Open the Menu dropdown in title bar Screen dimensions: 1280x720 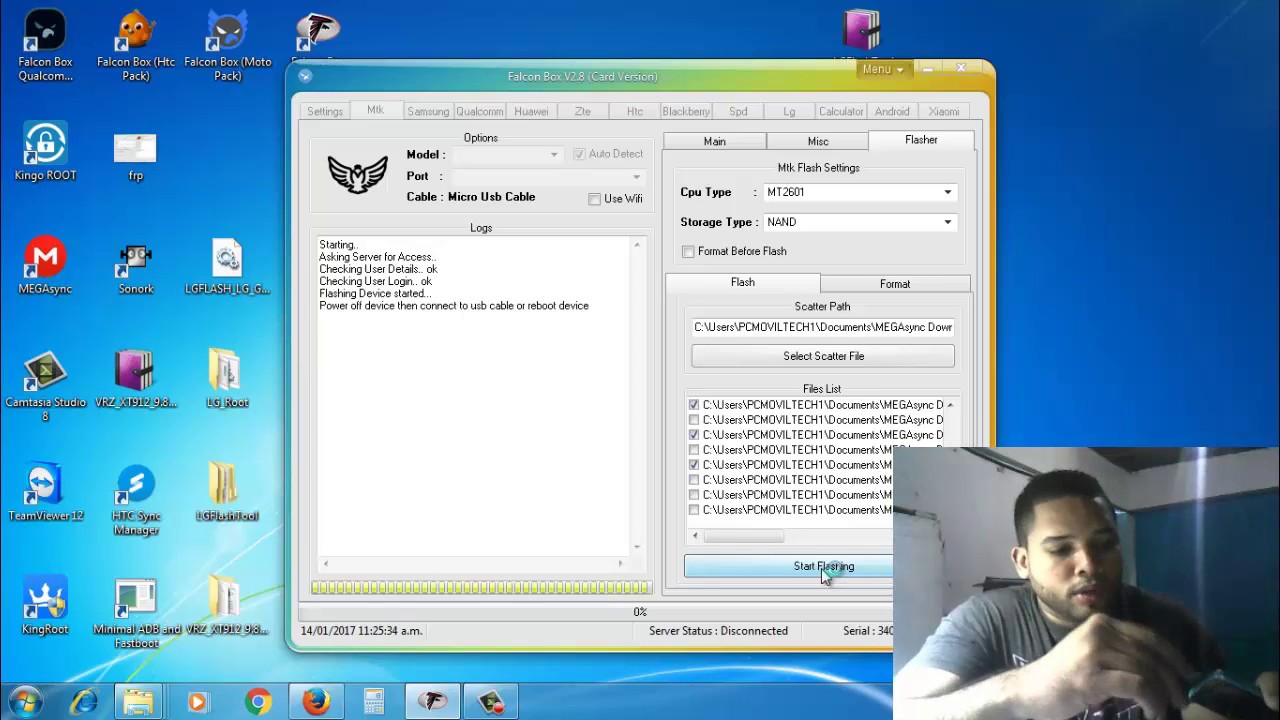click(x=883, y=69)
